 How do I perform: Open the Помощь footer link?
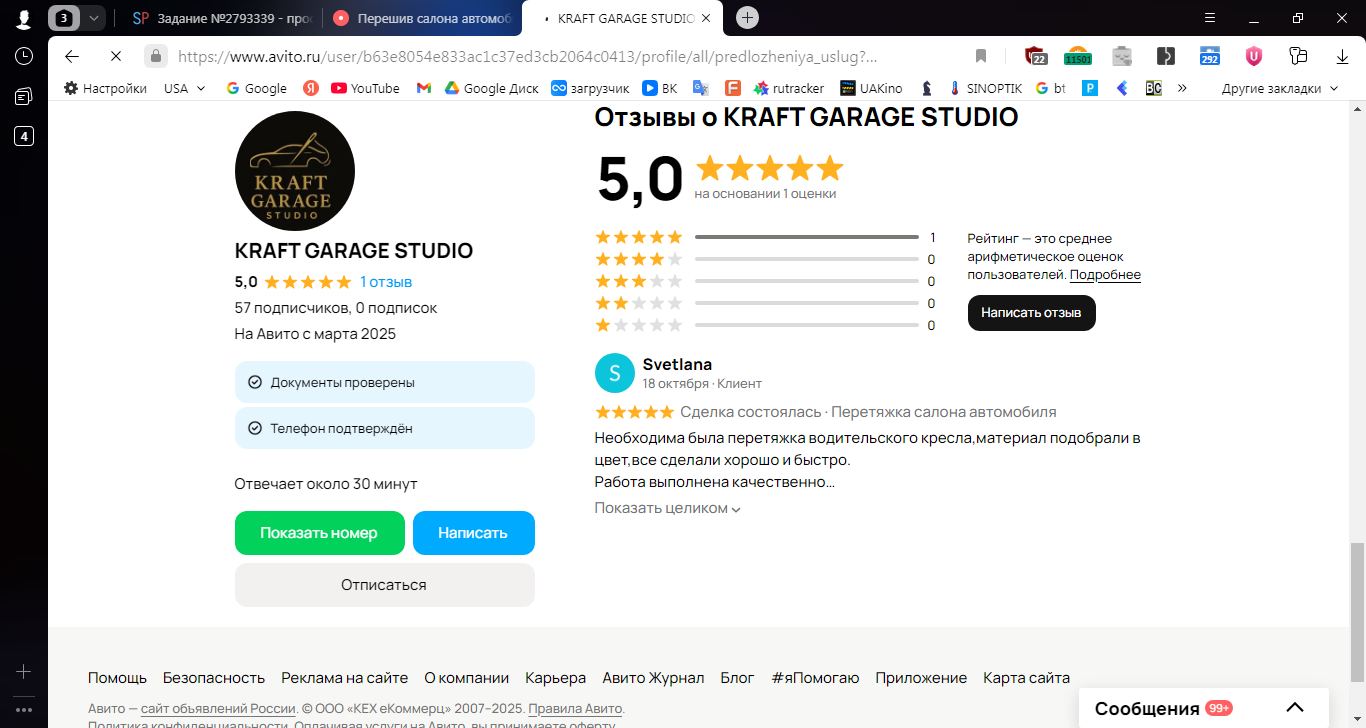pyautogui.click(x=117, y=678)
